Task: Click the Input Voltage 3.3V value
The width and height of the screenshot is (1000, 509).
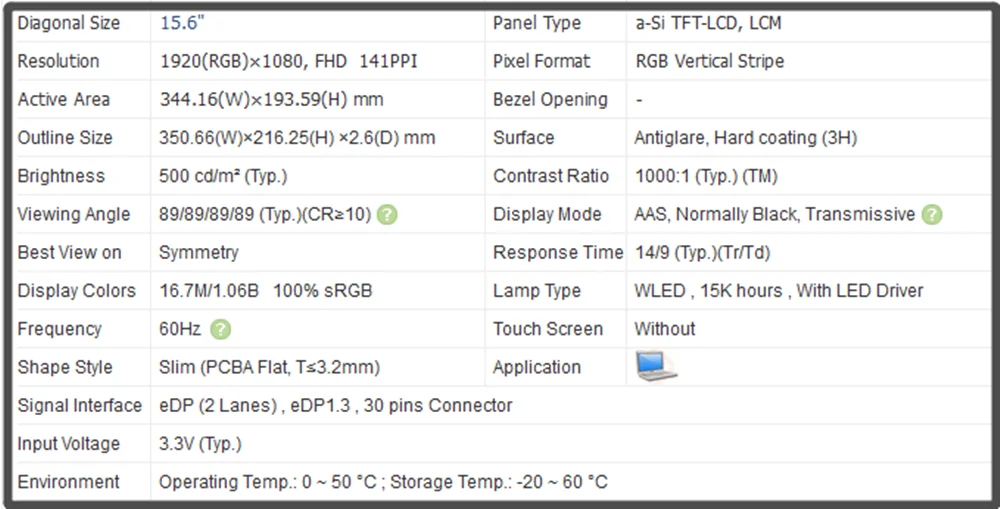Action: coord(200,444)
